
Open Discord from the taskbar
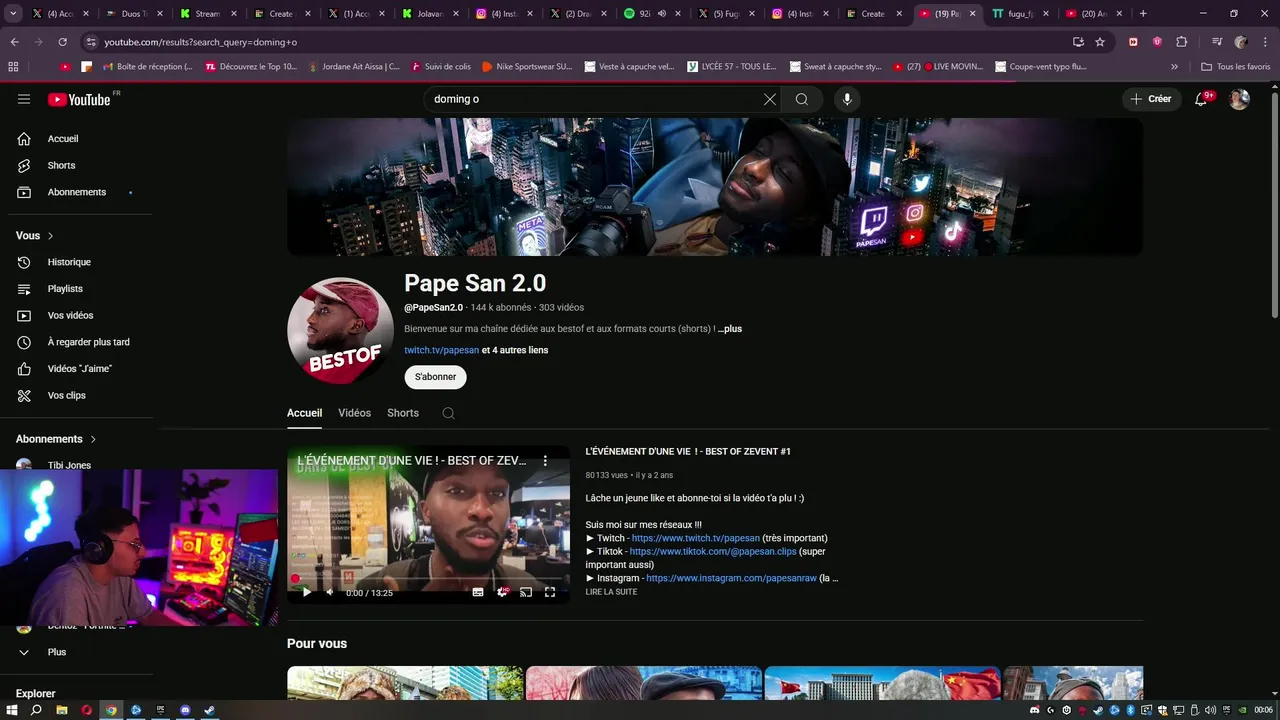pyautogui.click(x=185, y=710)
